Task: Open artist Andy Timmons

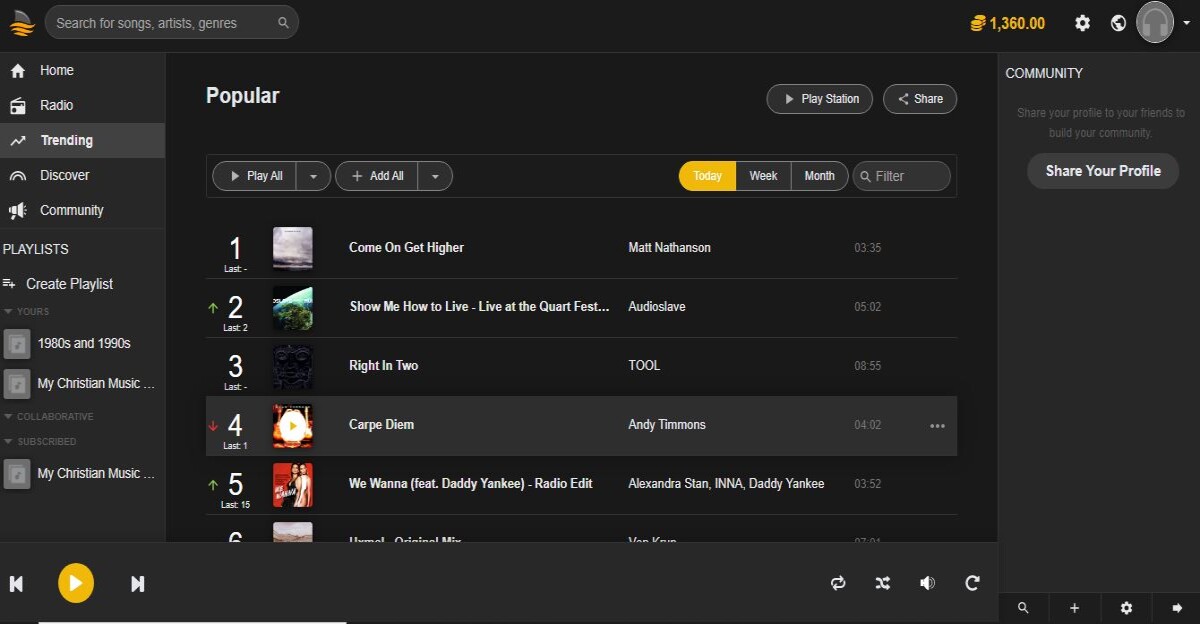Action: pos(667,424)
